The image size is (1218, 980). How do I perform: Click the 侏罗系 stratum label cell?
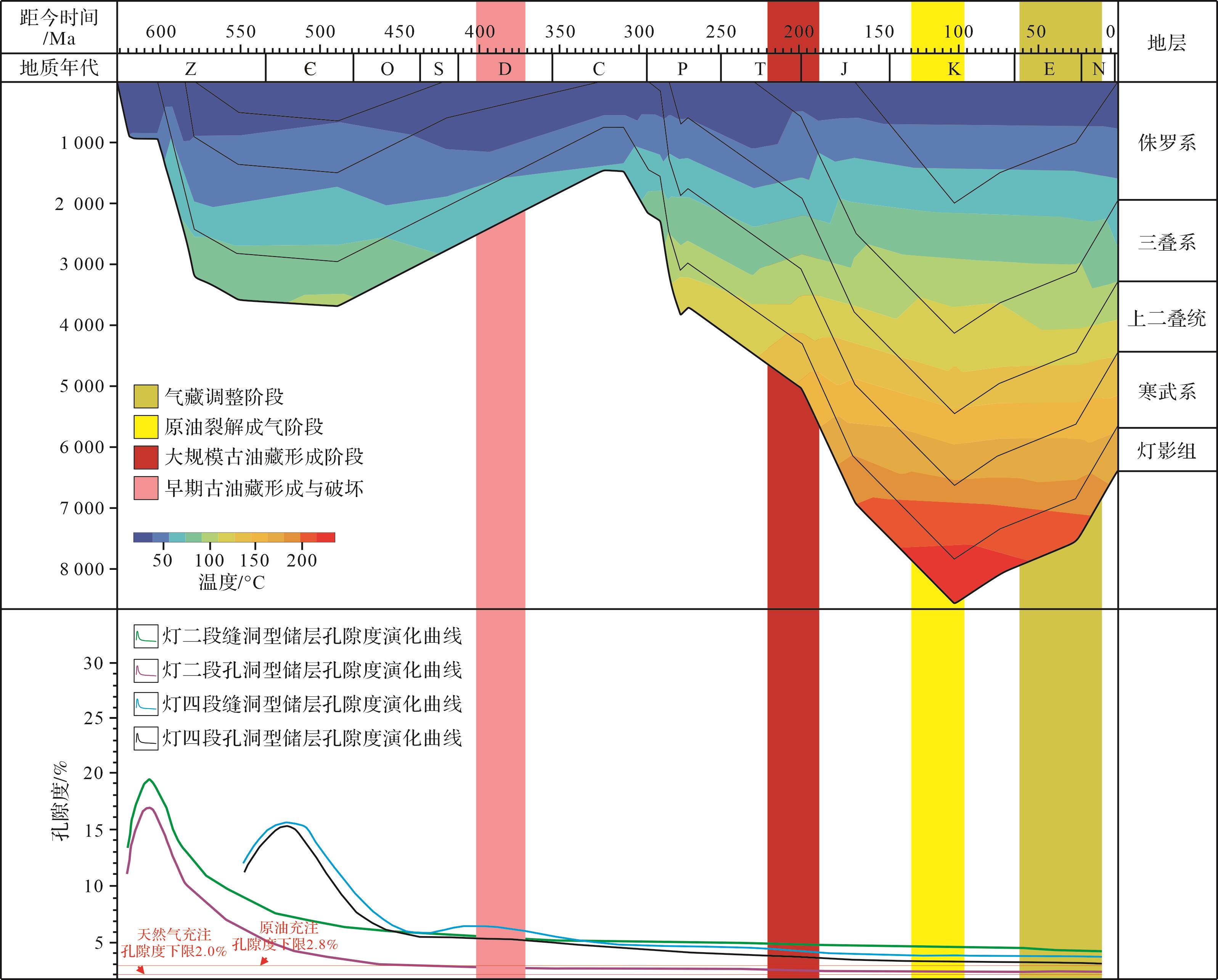[1167, 142]
